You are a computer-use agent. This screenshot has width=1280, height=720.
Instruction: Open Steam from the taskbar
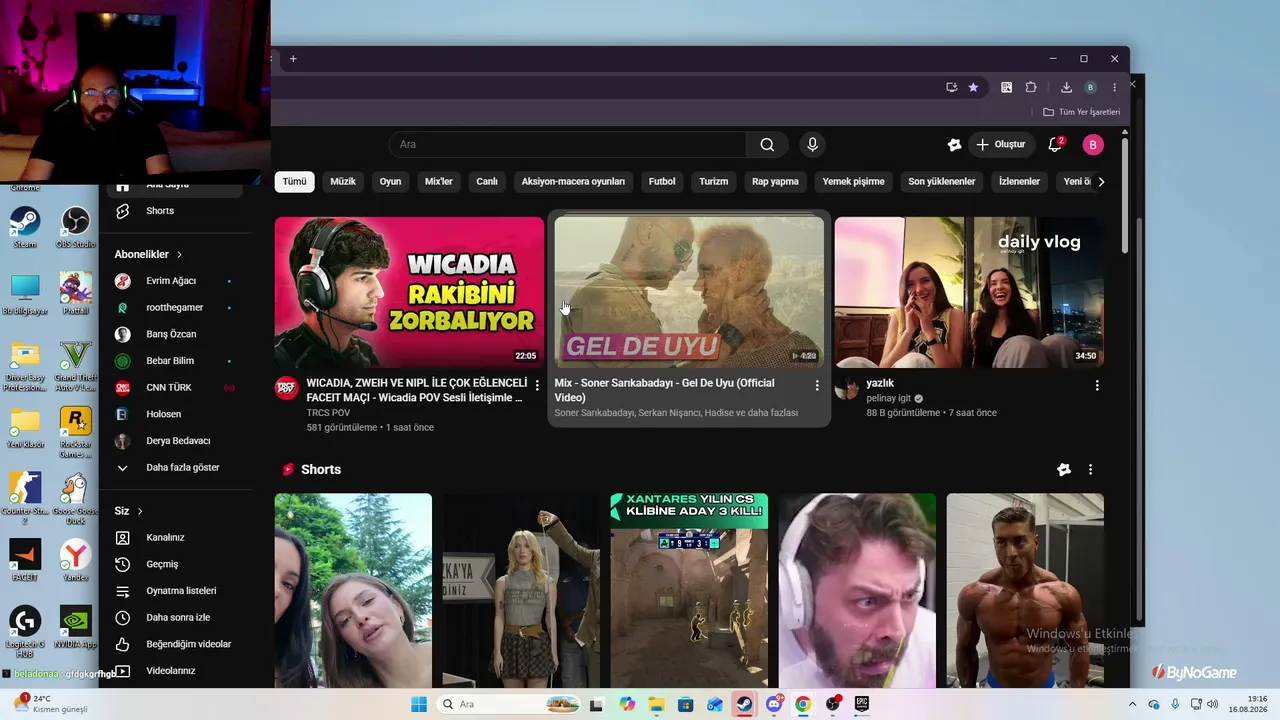coord(744,704)
